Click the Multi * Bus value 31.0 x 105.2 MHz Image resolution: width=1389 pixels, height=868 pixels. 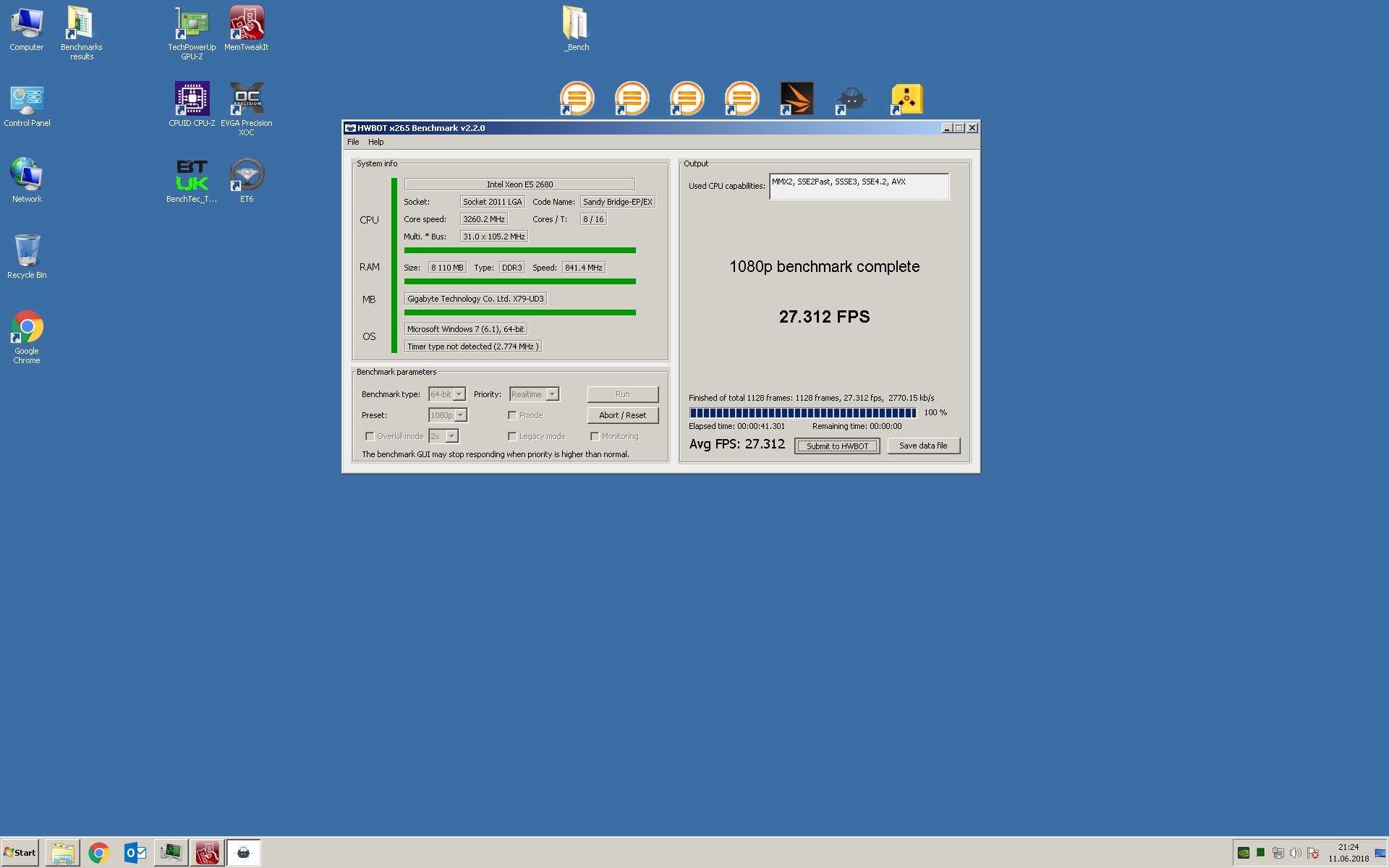tap(494, 237)
